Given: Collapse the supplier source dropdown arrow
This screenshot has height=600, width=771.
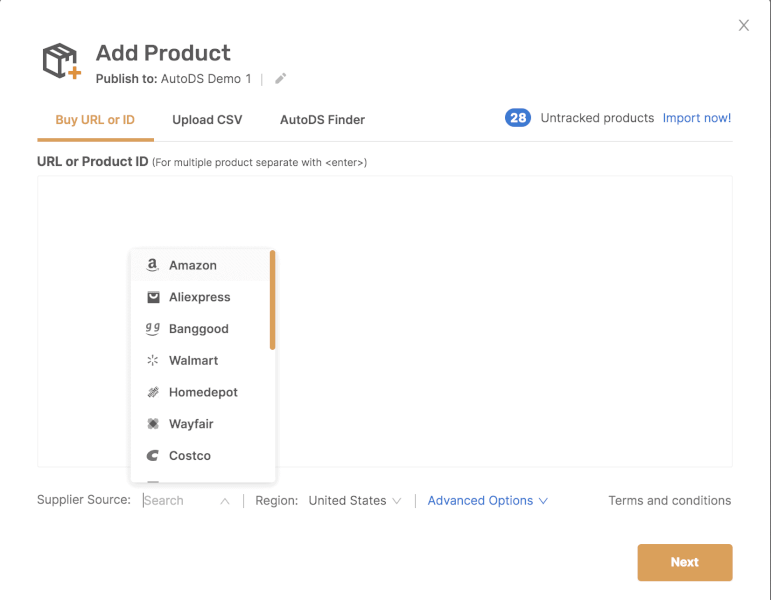Looking at the screenshot, I should [x=225, y=501].
